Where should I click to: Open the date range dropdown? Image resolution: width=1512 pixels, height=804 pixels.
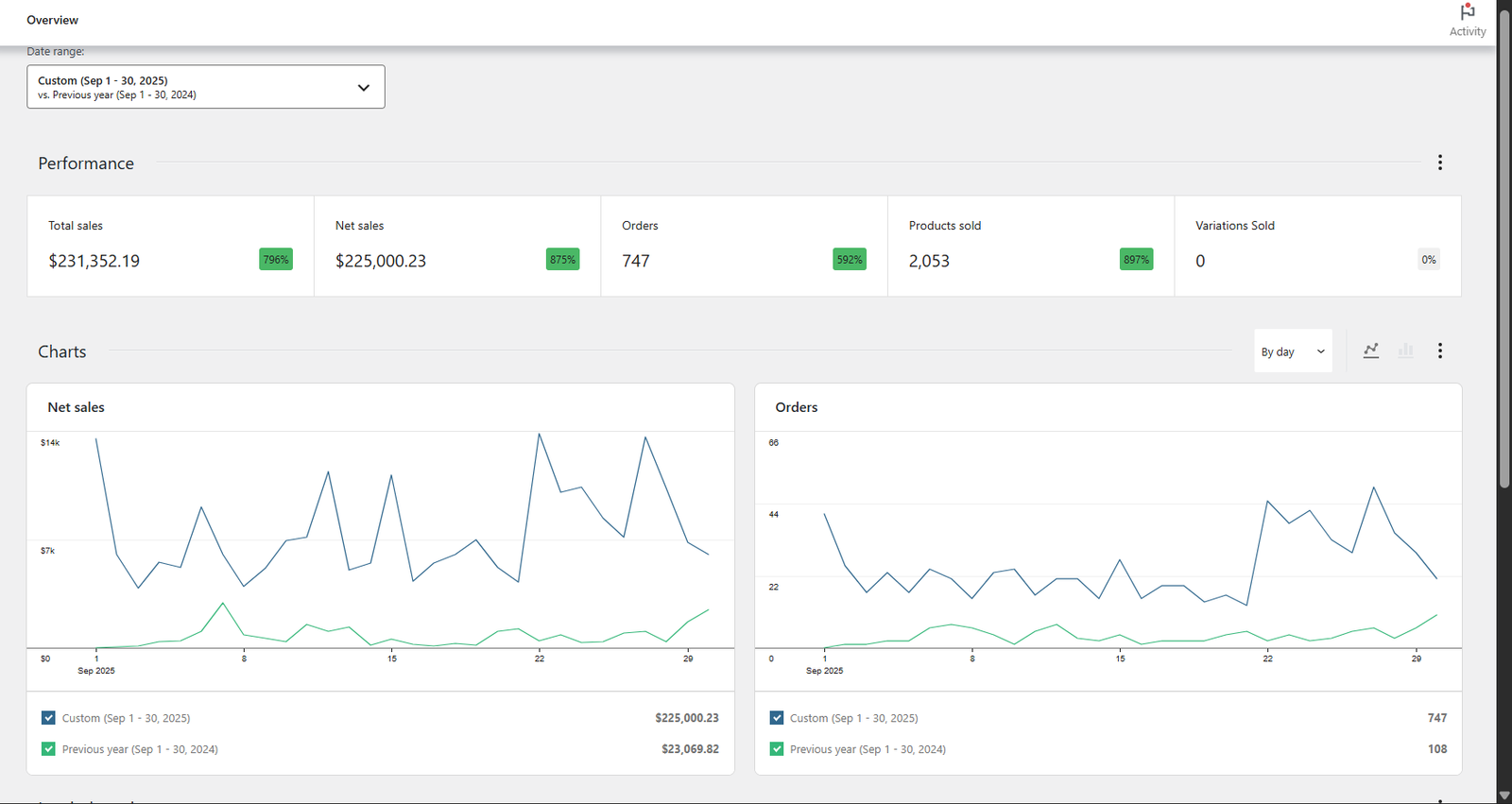tap(205, 87)
